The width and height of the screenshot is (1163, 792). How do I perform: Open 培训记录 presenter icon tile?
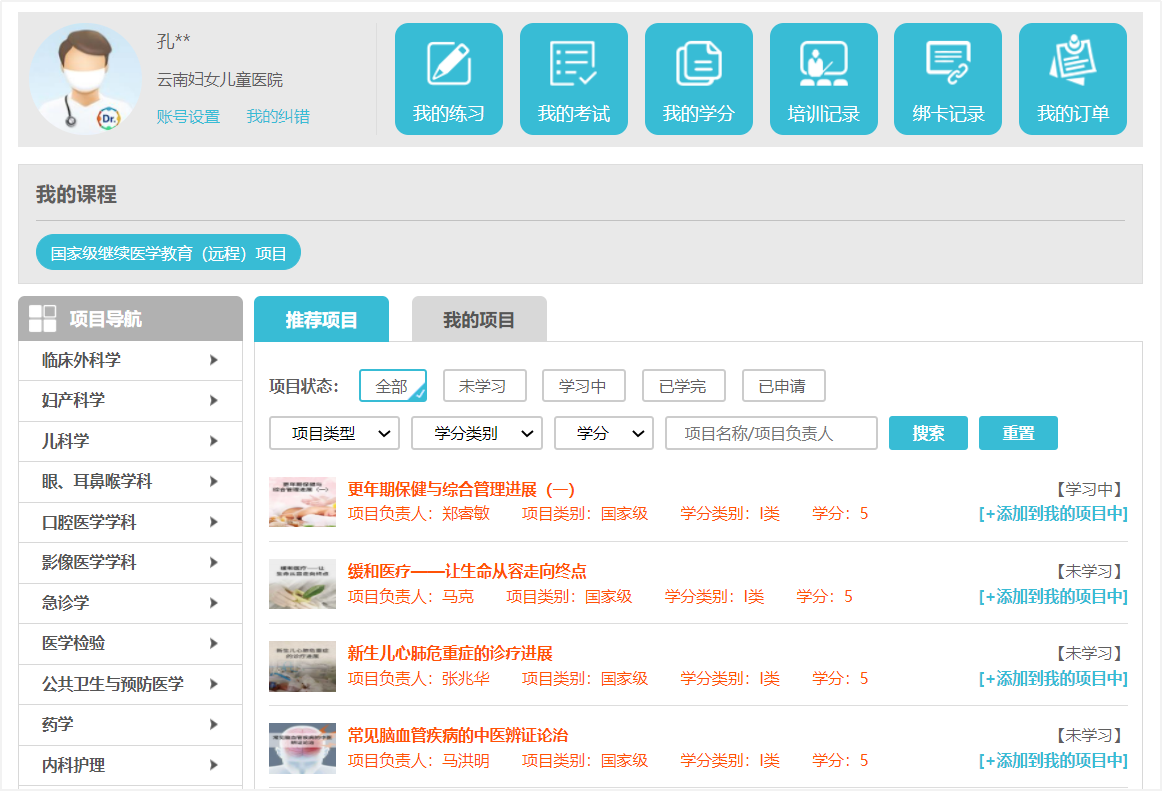point(823,79)
